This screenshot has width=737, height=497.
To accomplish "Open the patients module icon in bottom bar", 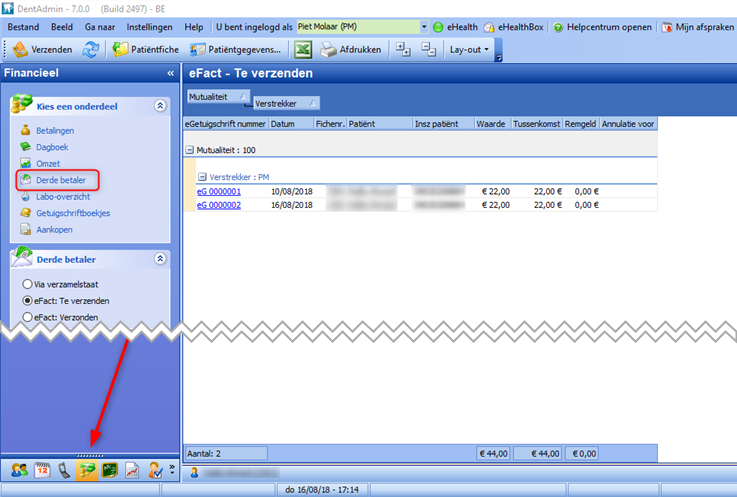I will pos(19,470).
